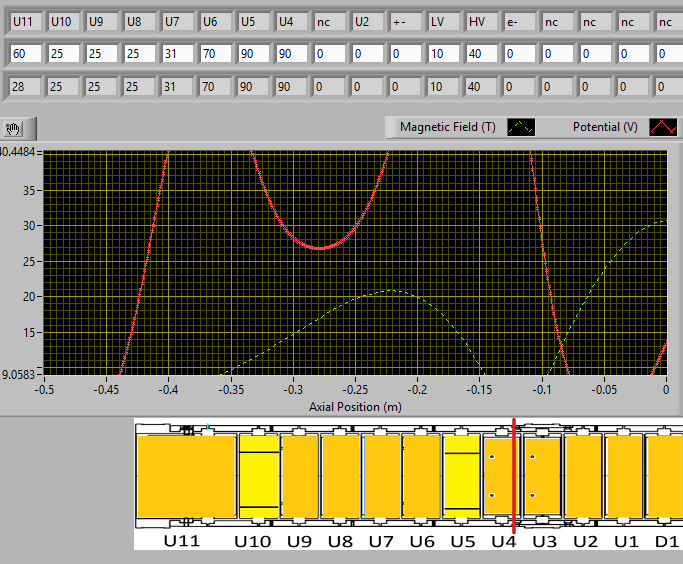Click the white U11 input field showing 60
The image size is (683, 564).
(x=25, y=53)
